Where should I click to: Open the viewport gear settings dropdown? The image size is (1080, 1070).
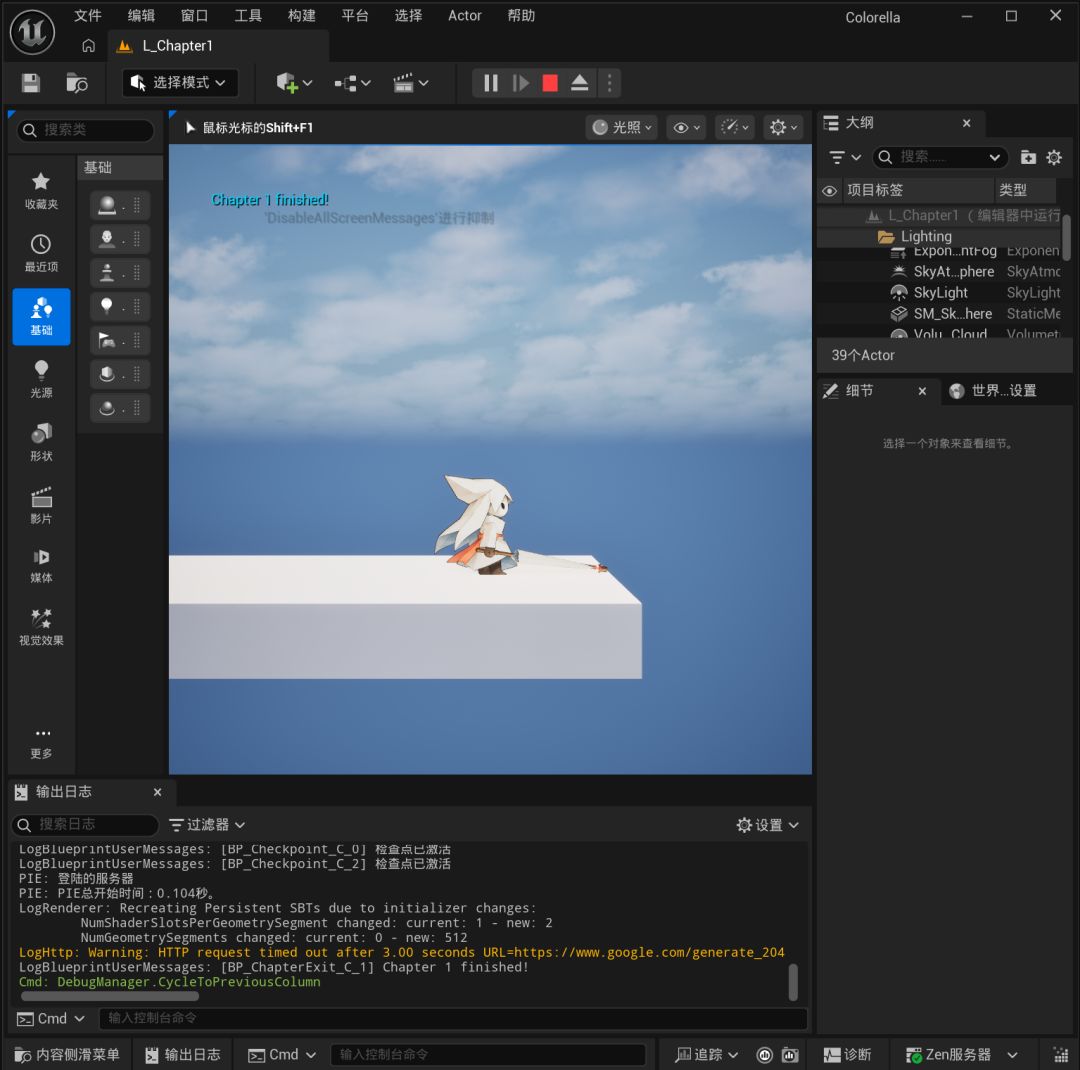pyautogui.click(x=783, y=127)
